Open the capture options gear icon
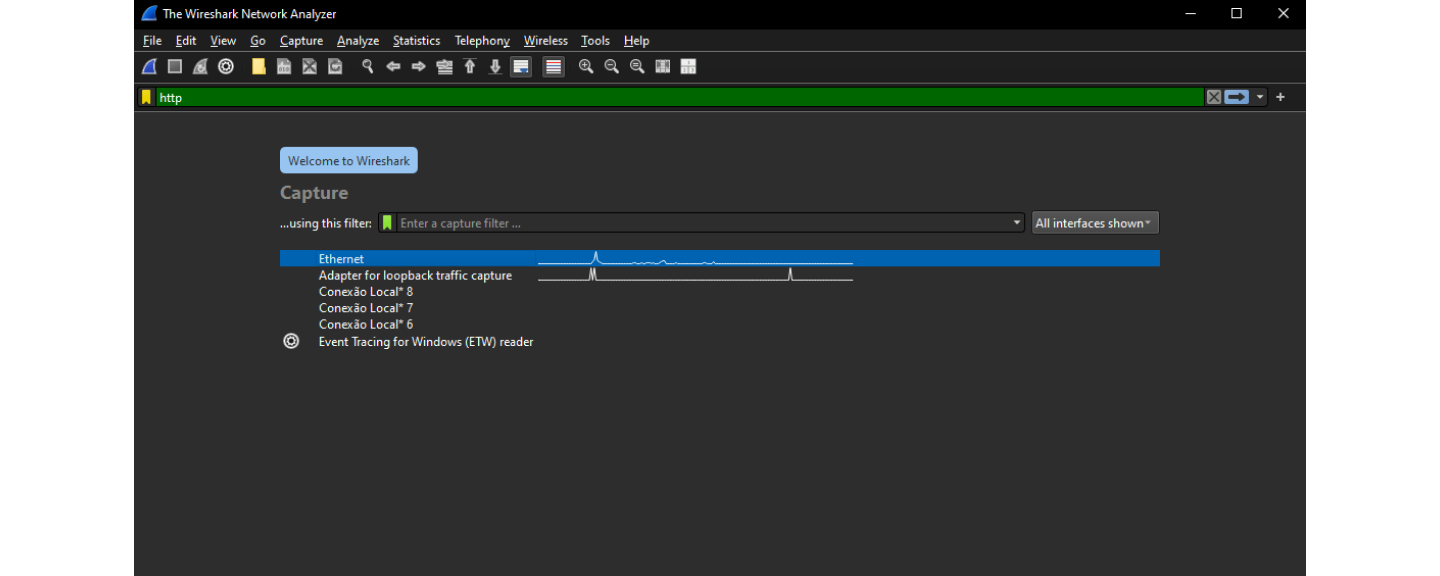 tap(226, 67)
